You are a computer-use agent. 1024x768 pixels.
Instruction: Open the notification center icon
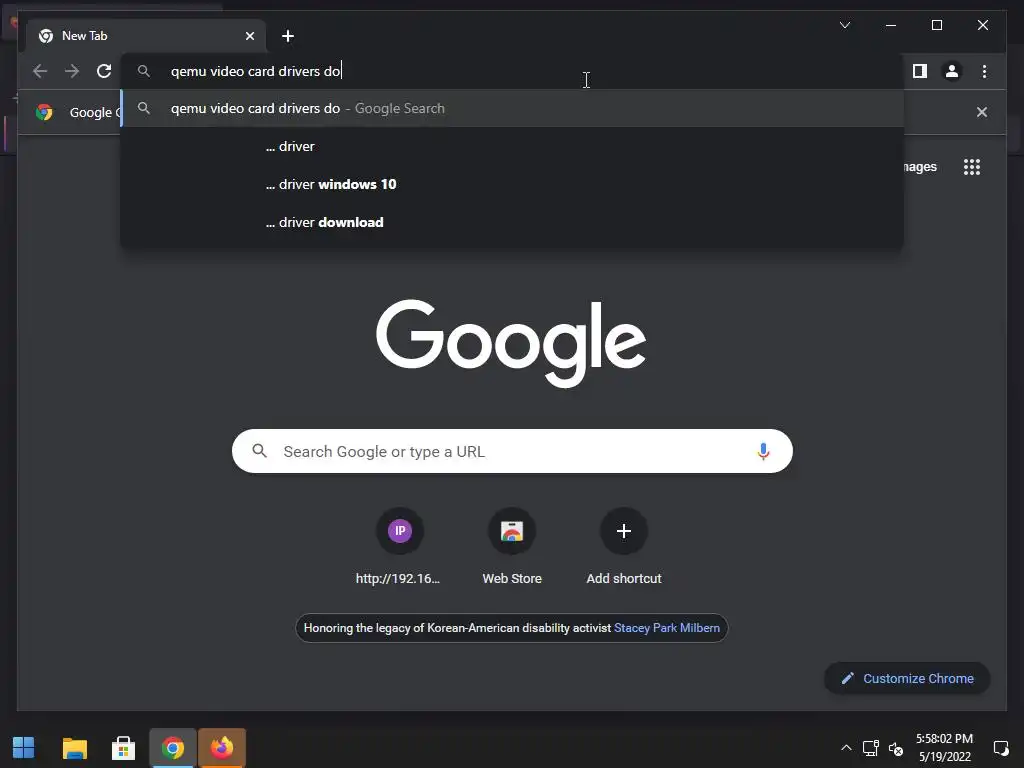[x=1000, y=748]
